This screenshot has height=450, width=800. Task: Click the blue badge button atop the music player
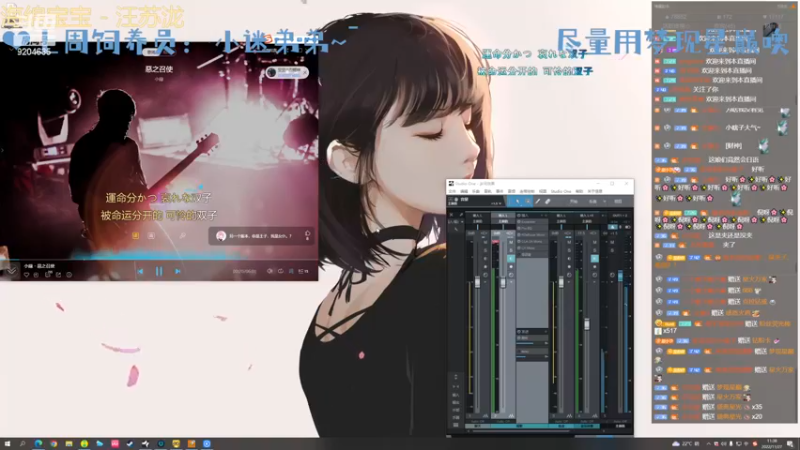pyautogui.click(x=287, y=72)
